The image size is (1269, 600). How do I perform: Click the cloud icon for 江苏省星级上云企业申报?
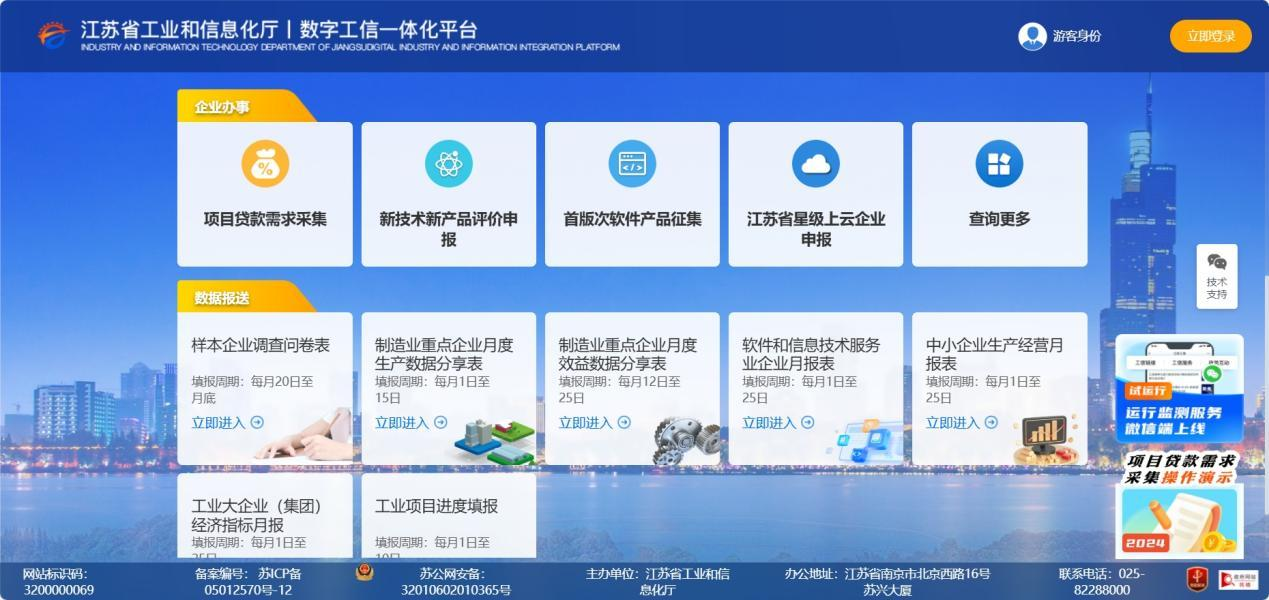pos(816,164)
